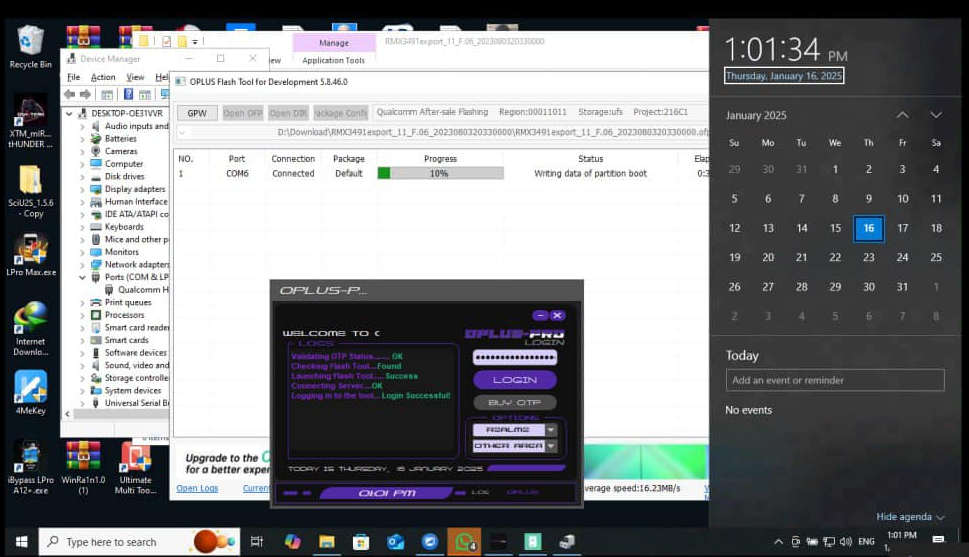Viewport: 969px width, 557px height.
Task: Click Hide agenda in the calendar flyout
Action: pos(910,517)
